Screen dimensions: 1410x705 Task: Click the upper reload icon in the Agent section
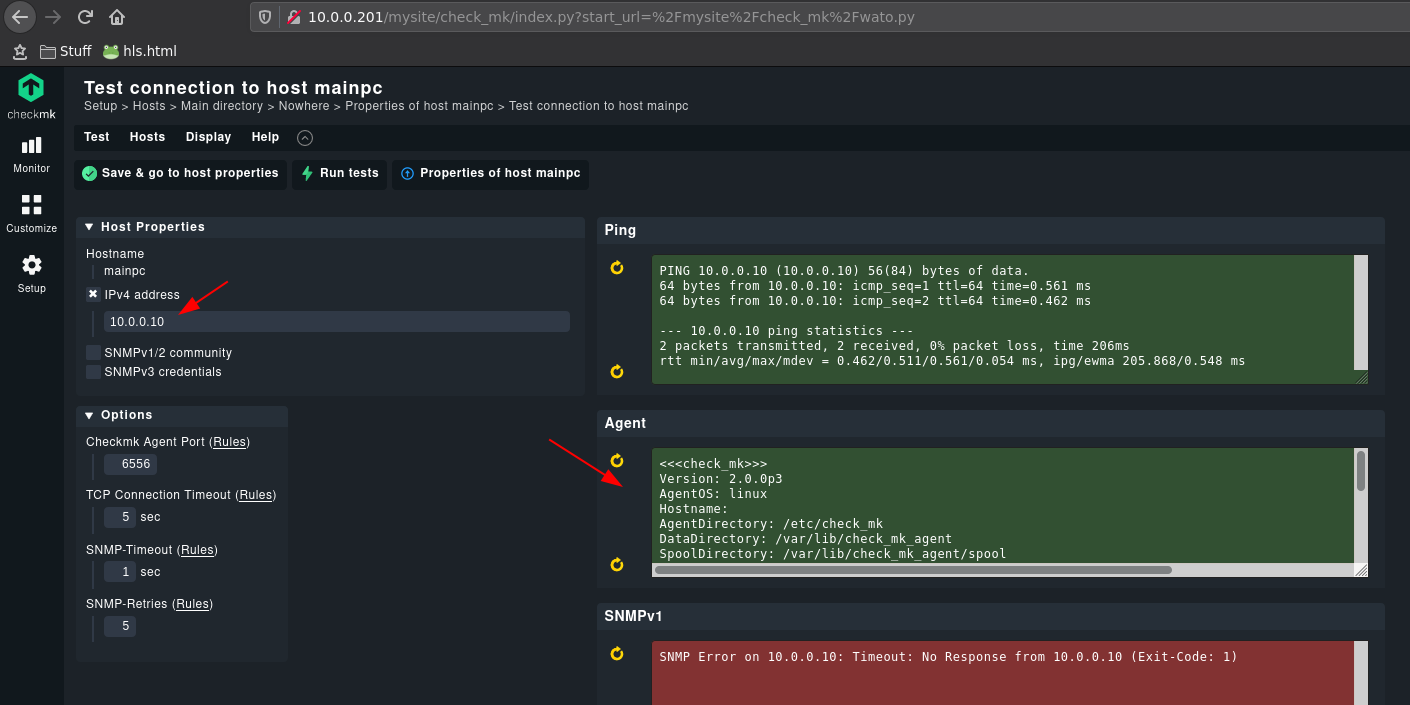point(617,461)
